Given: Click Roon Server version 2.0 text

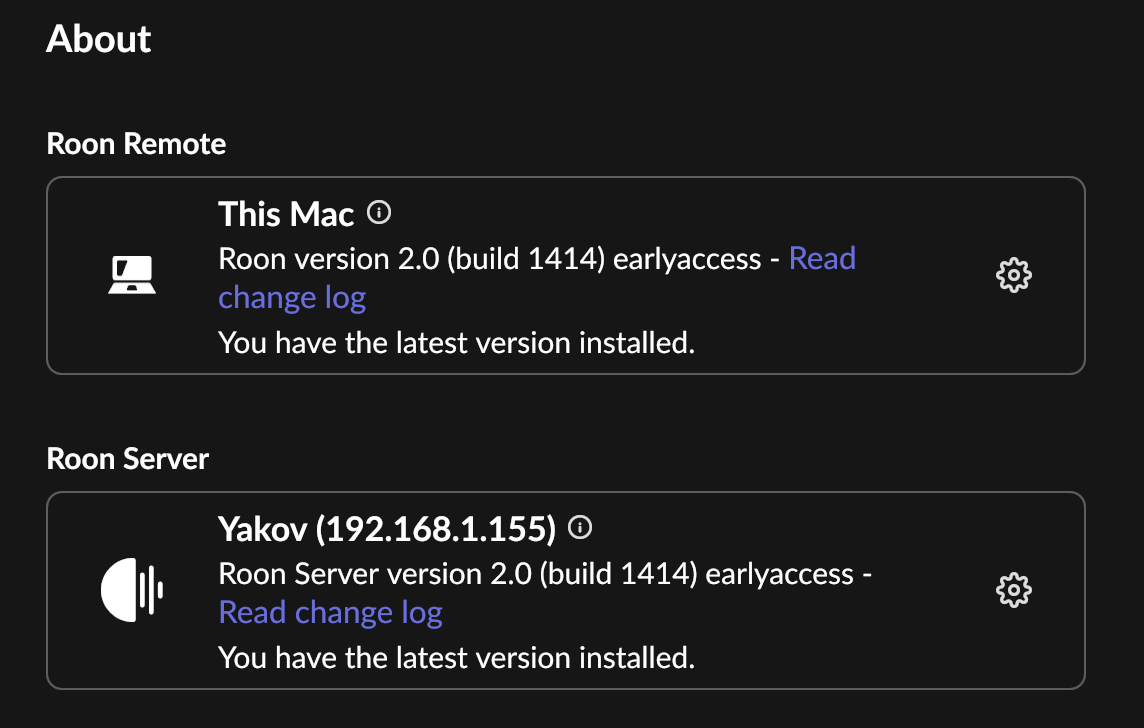Looking at the screenshot, I should click(375, 574).
